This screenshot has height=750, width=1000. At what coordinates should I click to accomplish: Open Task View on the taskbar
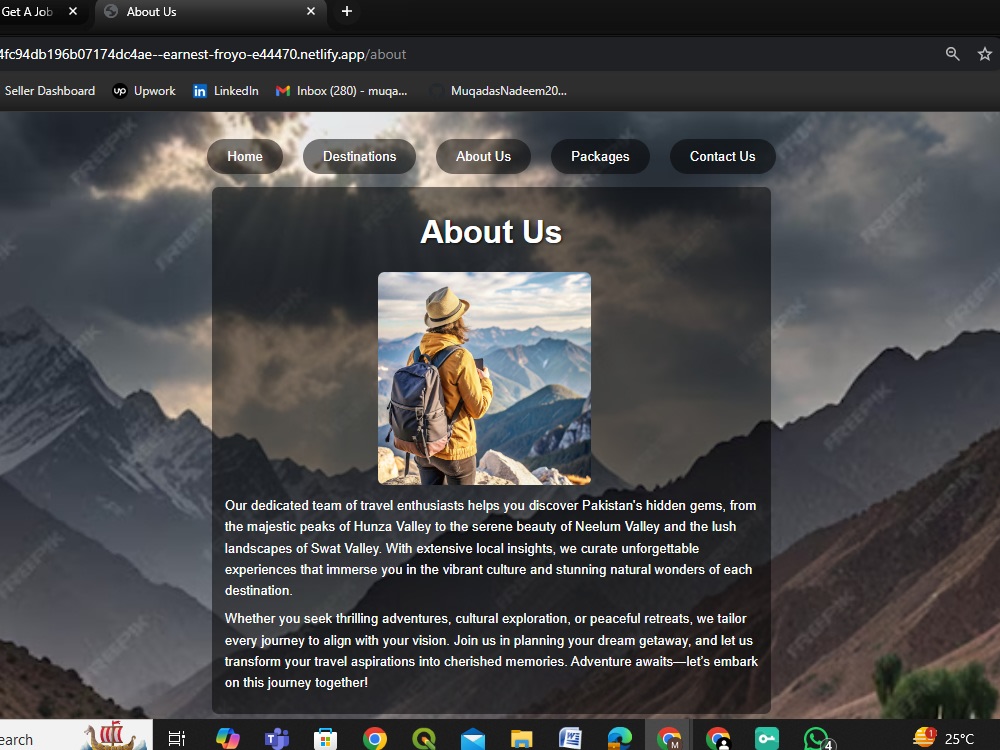pyautogui.click(x=177, y=739)
